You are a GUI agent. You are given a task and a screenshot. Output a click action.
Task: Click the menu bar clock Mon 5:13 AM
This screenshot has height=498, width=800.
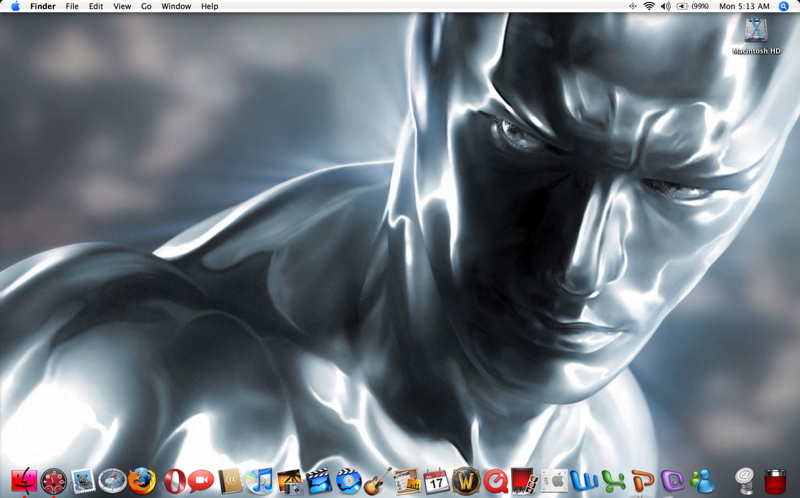coord(744,6)
